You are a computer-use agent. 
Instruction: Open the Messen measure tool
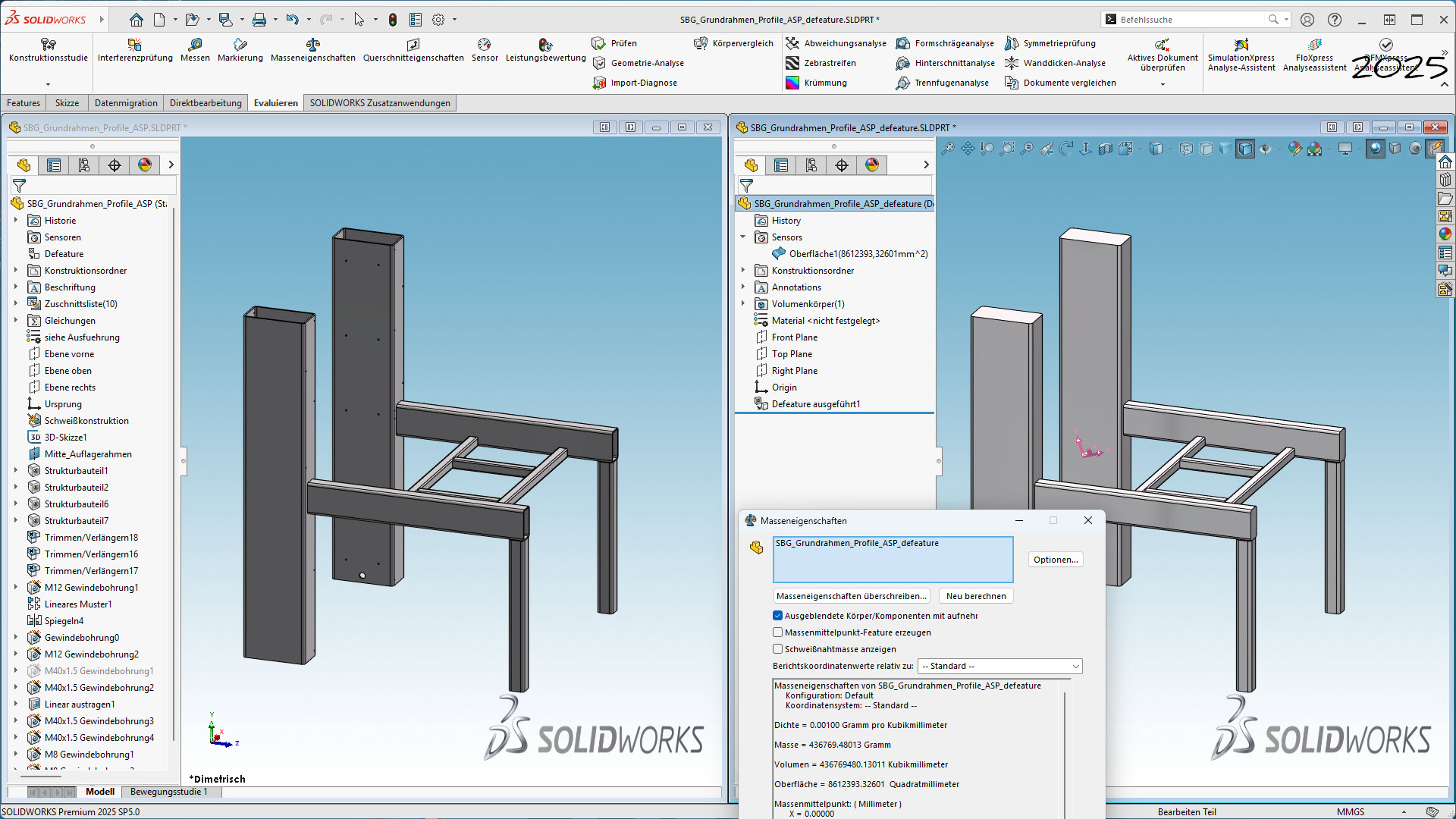195,50
